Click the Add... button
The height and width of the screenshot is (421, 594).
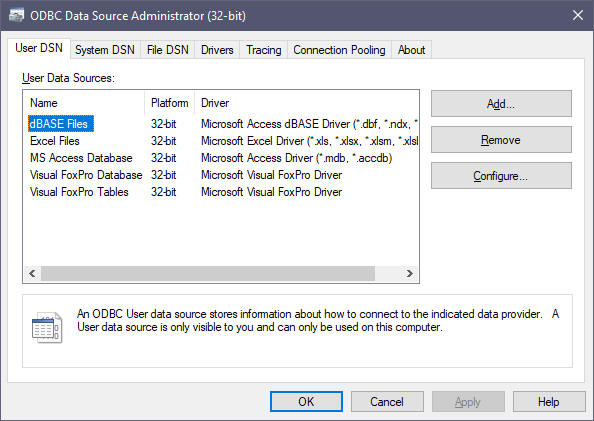pos(501,103)
